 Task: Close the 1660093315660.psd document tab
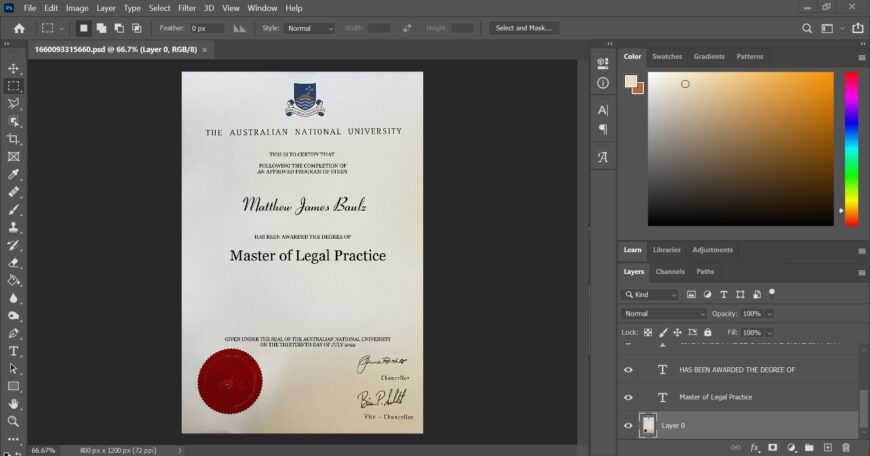click(x=205, y=50)
